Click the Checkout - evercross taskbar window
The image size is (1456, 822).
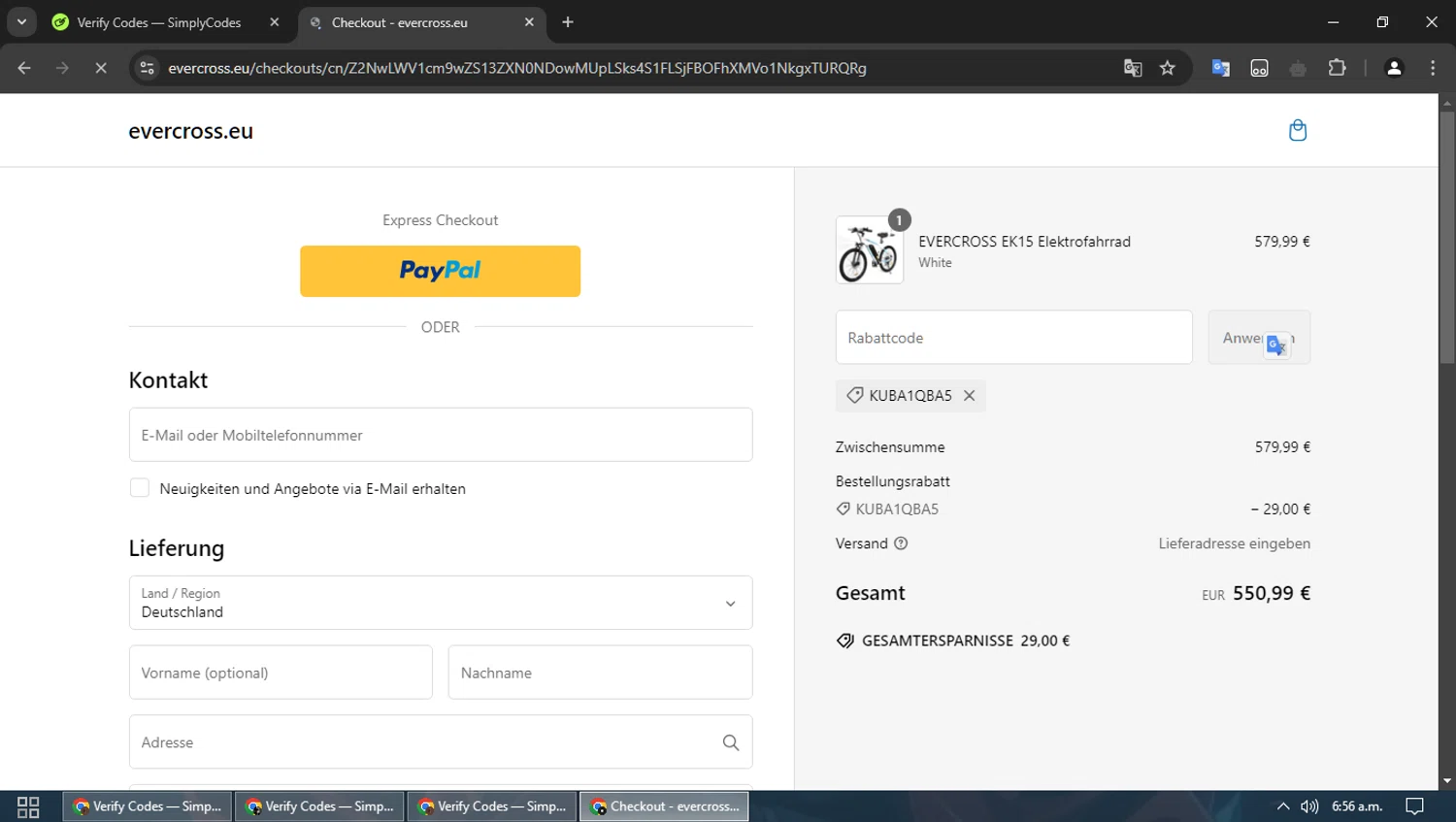pos(665,806)
